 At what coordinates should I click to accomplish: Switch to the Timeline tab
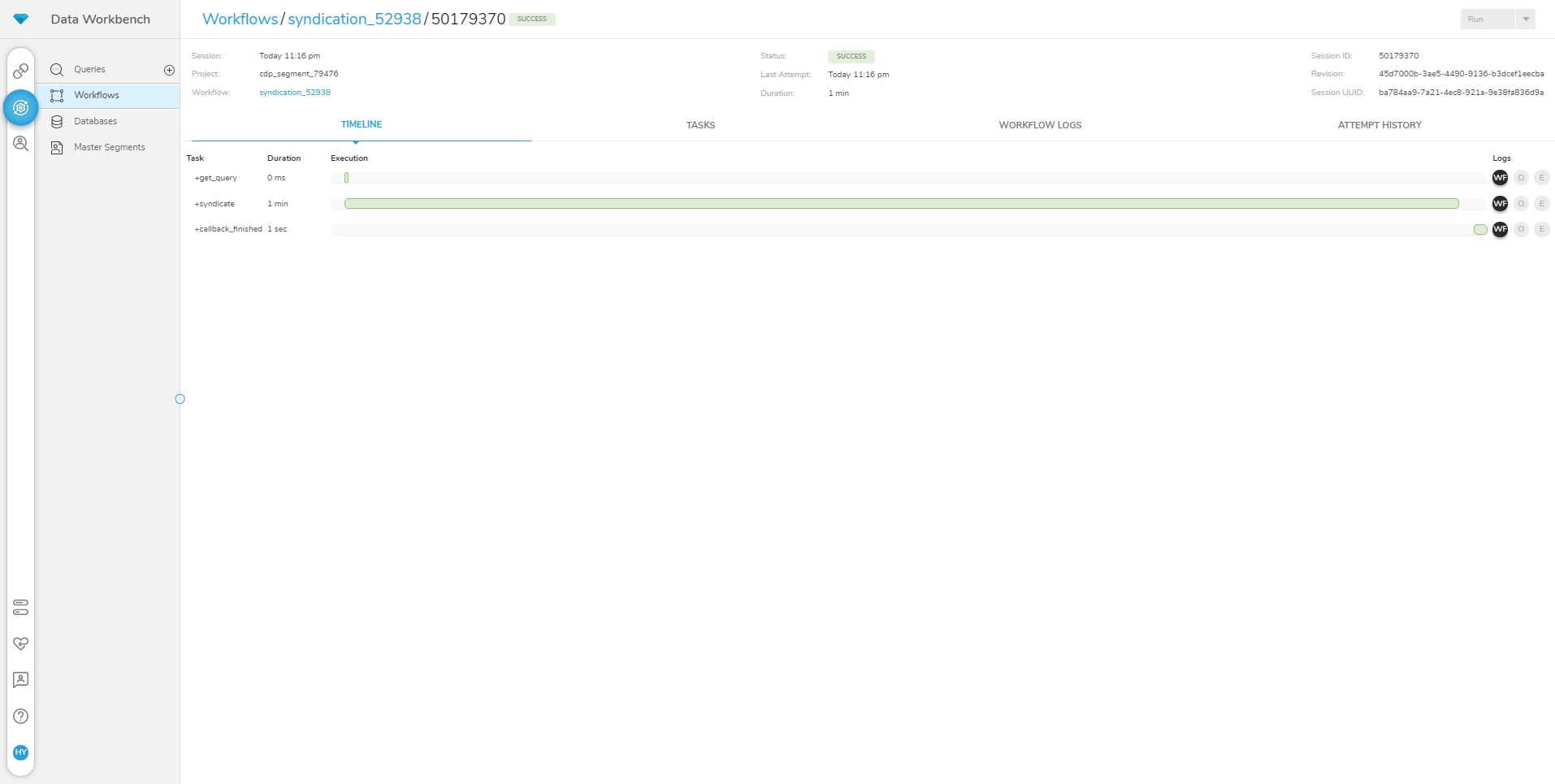(362, 124)
